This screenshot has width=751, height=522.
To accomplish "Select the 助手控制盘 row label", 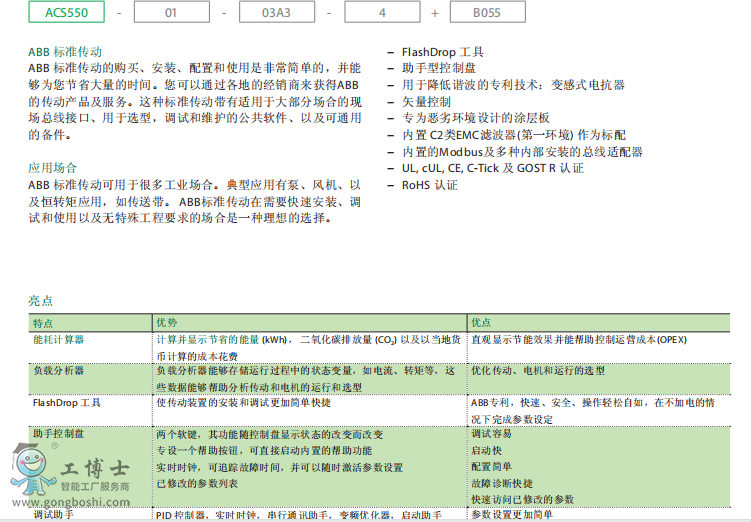I will [59, 435].
